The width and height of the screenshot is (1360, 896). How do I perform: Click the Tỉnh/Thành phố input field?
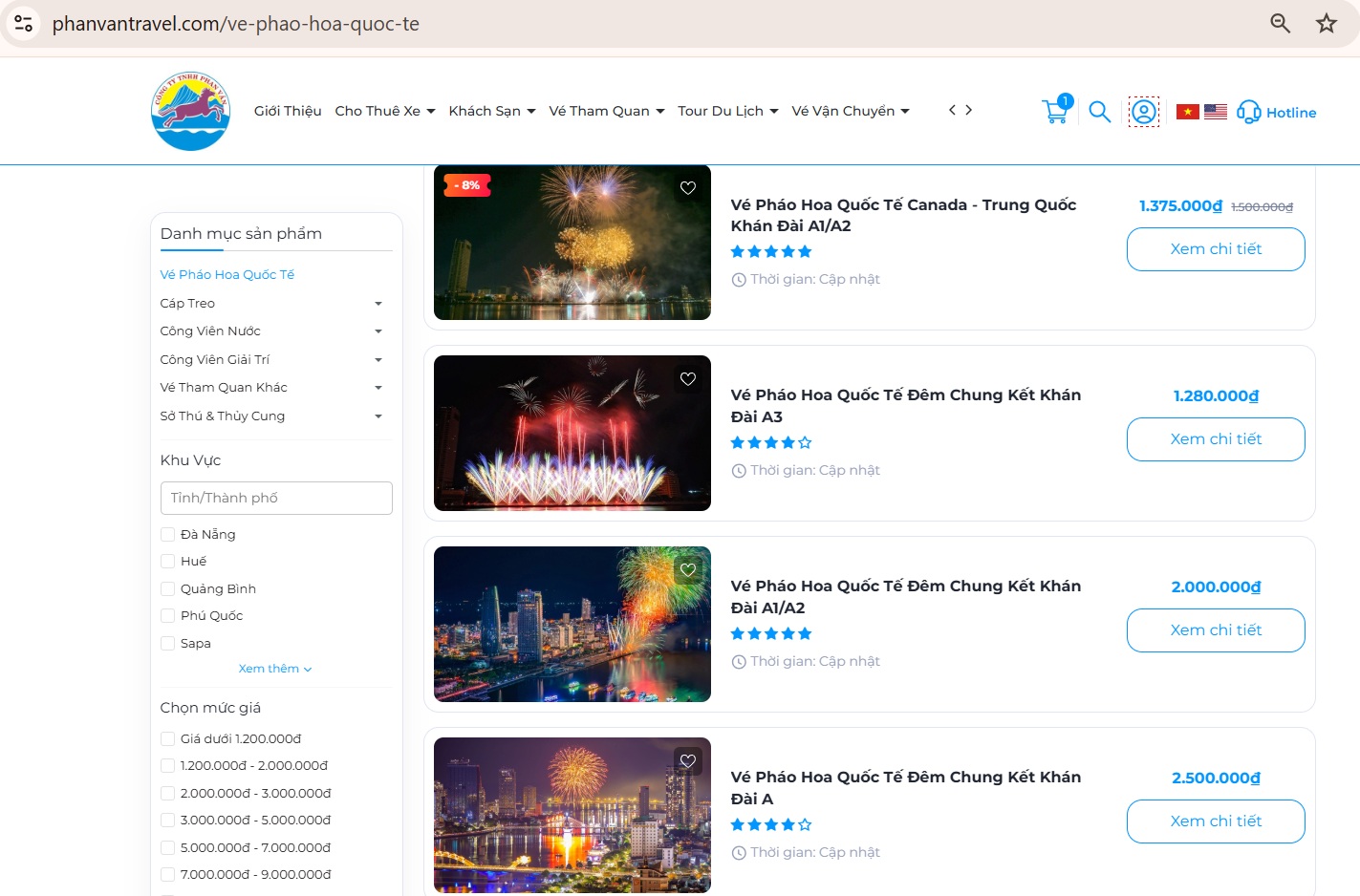coord(276,498)
